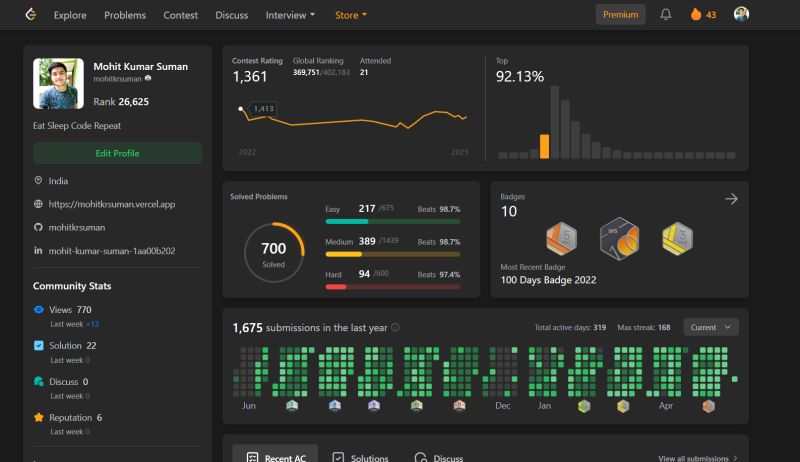
Task: Click the Easy problems progress bar
Action: tap(392, 221)
